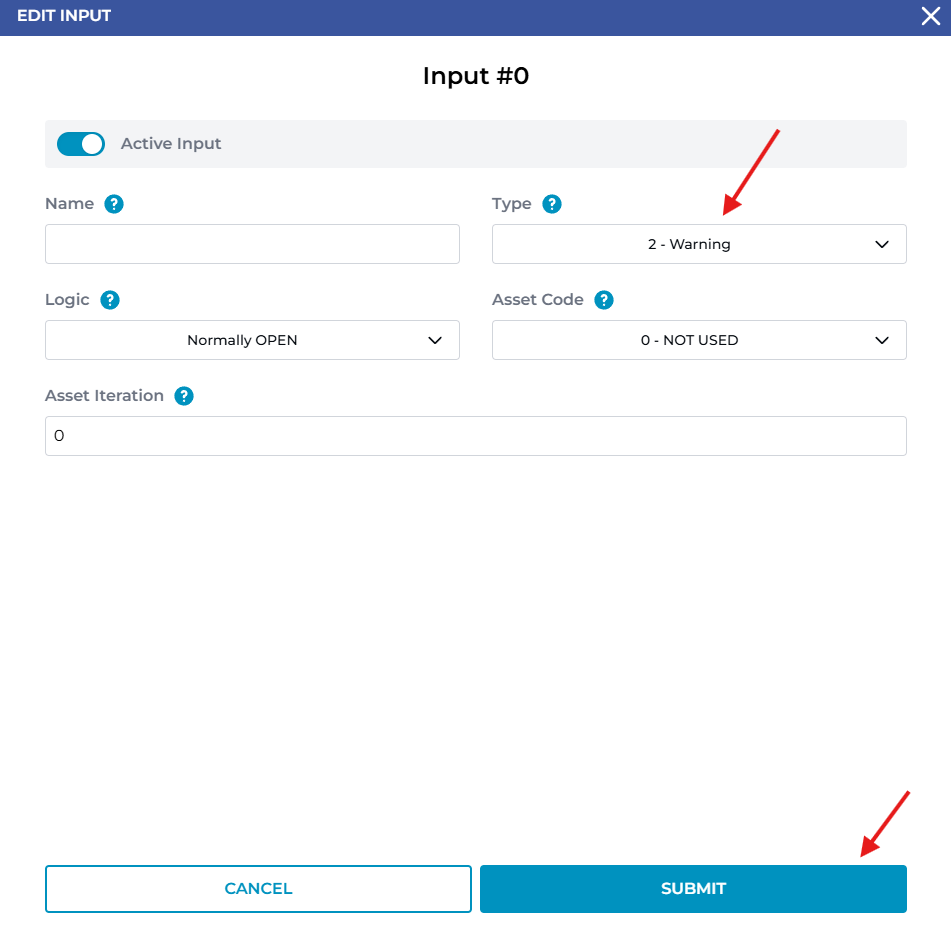Click the Input #0 heading
Screen dimensions: 951x951
(475, 76)
